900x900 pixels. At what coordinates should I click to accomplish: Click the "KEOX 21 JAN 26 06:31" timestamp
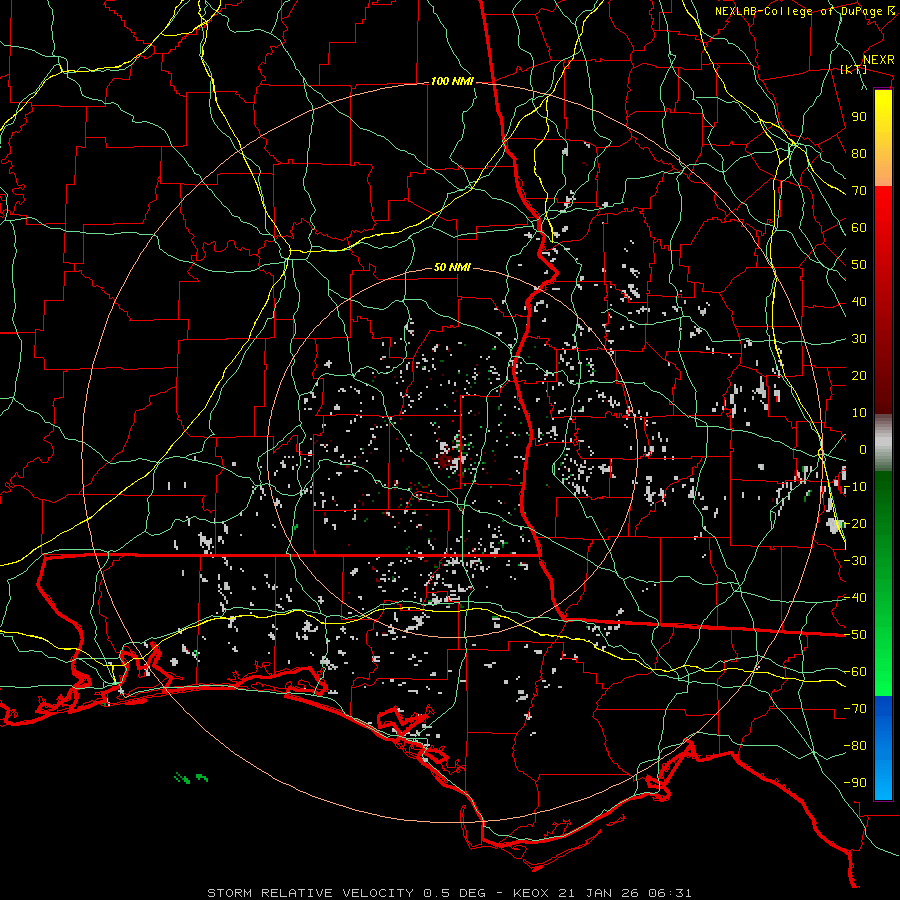pos(602,893)
